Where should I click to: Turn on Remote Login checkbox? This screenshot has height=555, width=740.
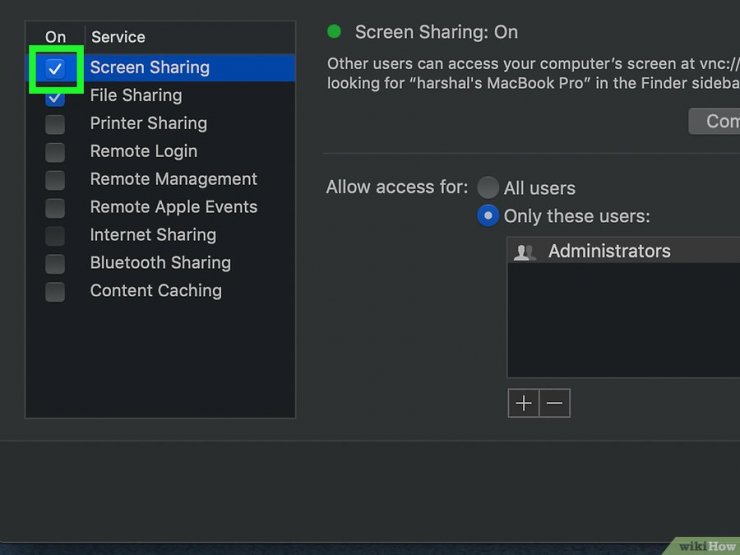(55, 152)
